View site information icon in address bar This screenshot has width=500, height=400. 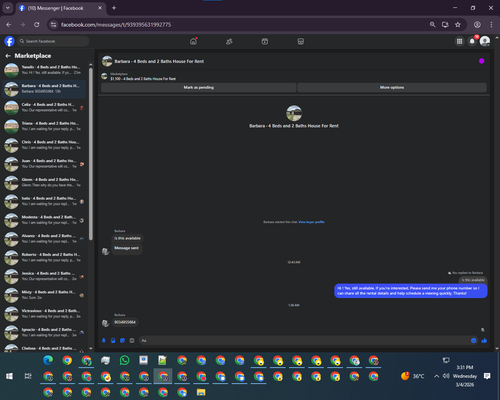53,25
